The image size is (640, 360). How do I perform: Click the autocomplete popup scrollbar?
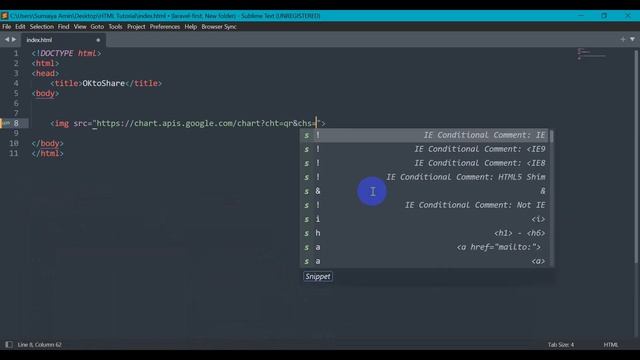click(551, 136)
